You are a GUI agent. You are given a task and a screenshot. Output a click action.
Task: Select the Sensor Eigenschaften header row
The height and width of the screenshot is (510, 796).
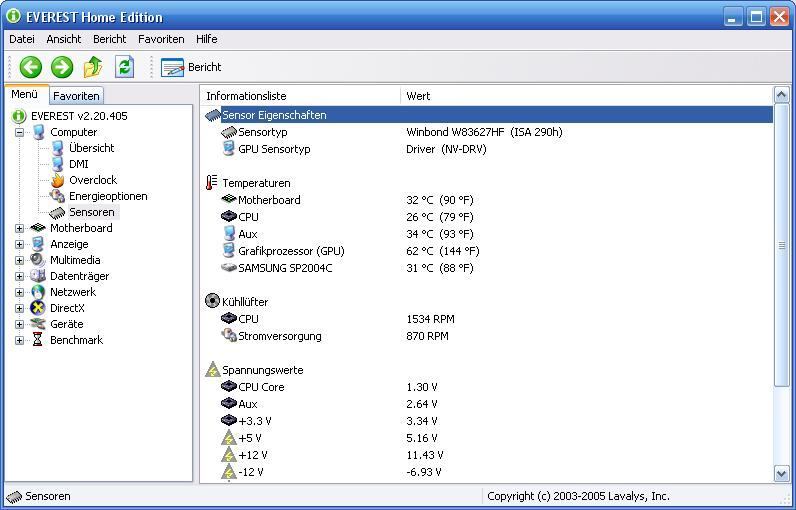[x=488, y=115]
